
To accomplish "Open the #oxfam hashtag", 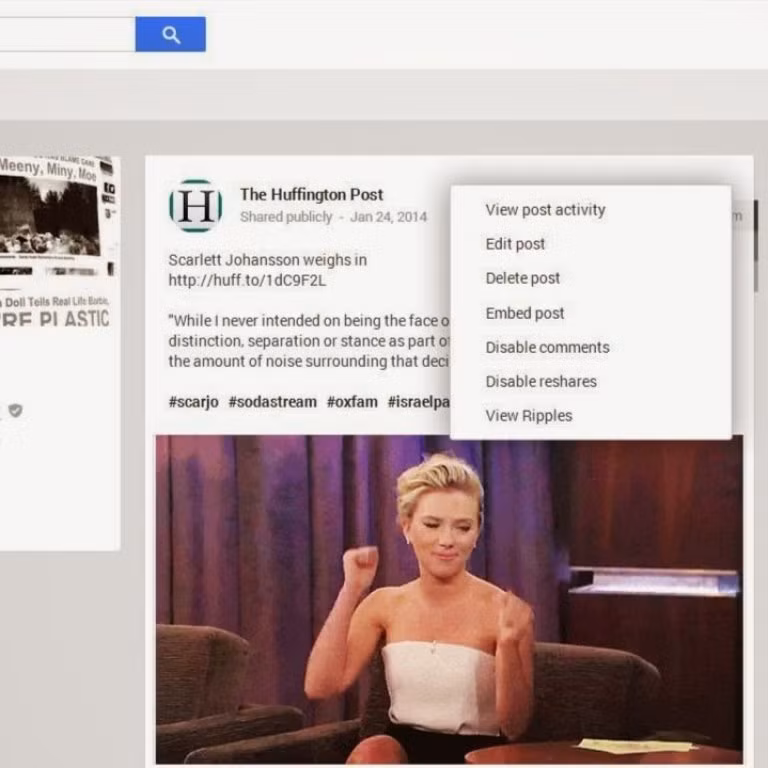I will click(x=351, y=401).
